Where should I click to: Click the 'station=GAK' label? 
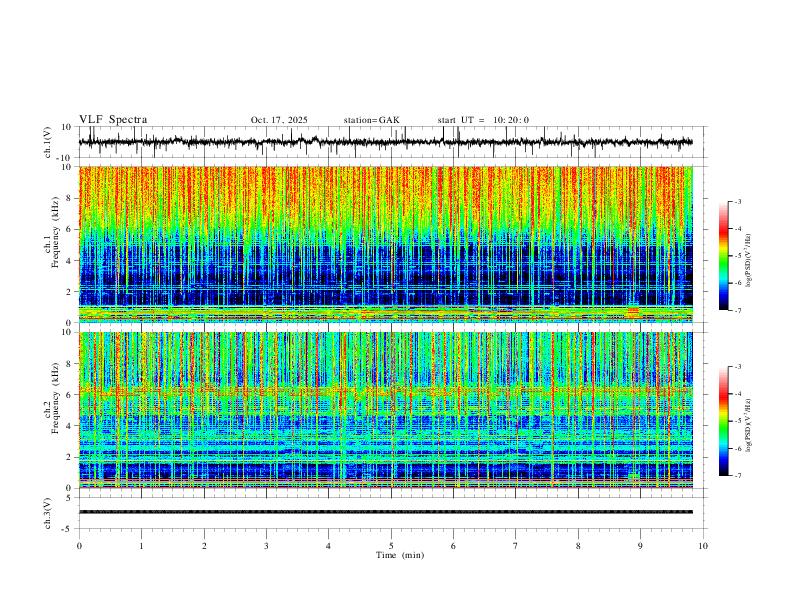coord(371,120)
